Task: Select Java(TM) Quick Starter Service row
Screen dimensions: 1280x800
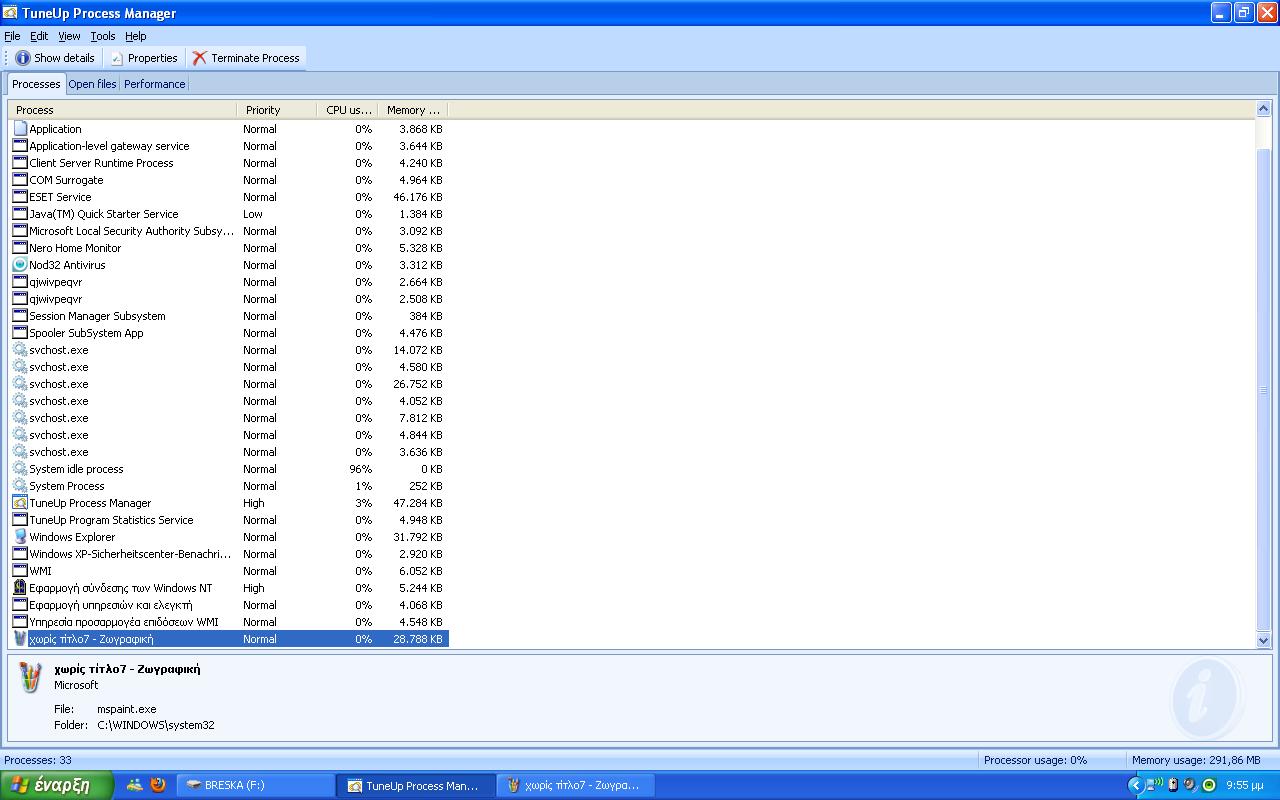Action: (x=229, y=214)
